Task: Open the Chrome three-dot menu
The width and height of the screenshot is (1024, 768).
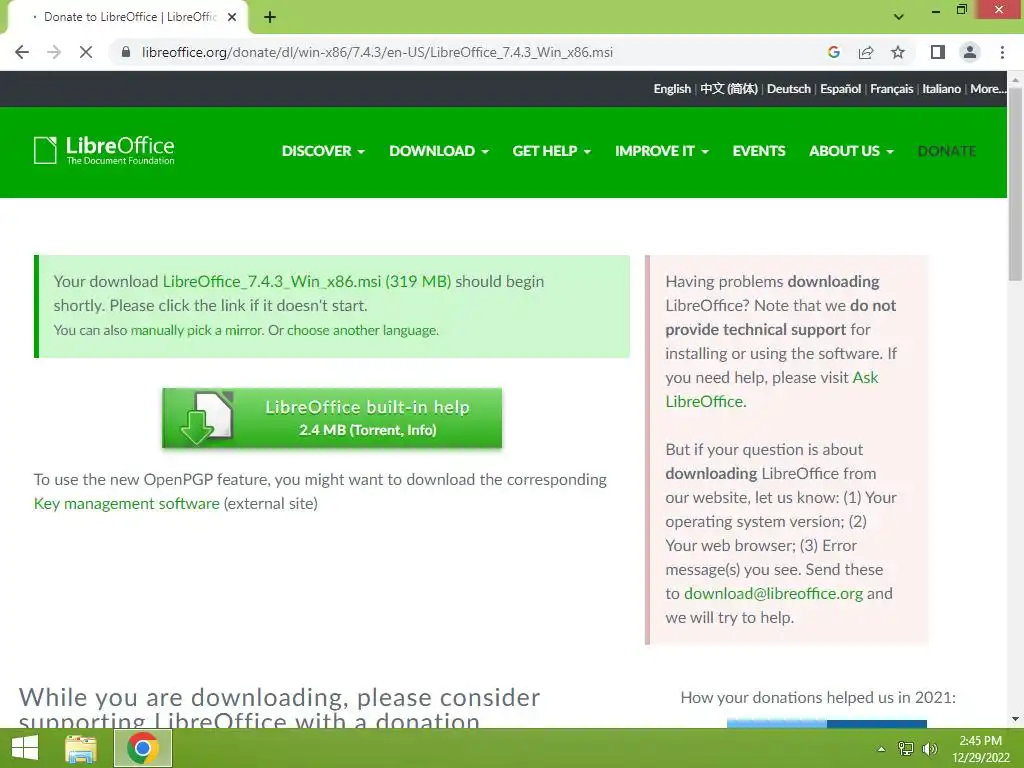Action: 1002,52
